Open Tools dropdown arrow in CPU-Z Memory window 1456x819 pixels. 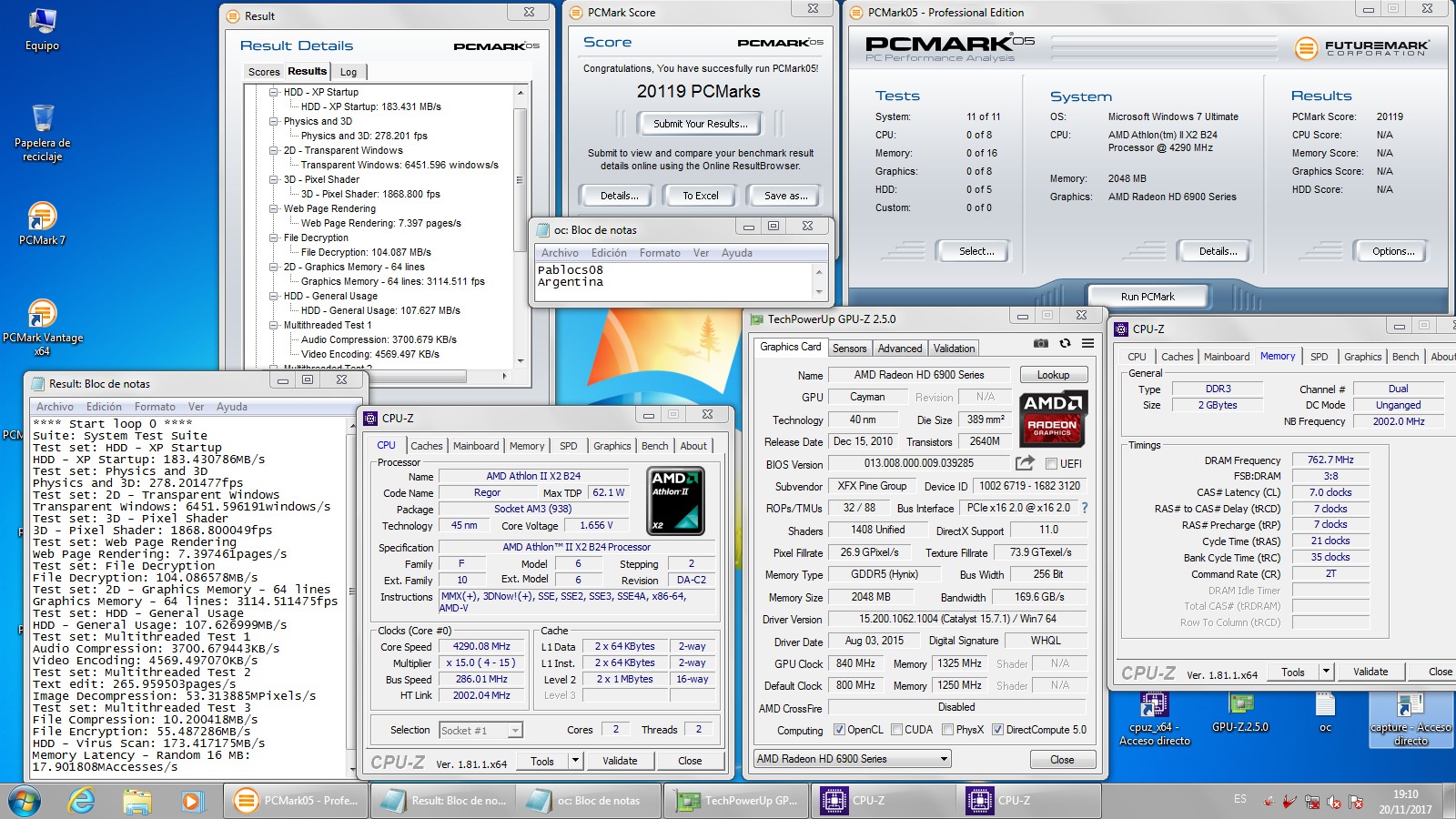pos(1326,672)
